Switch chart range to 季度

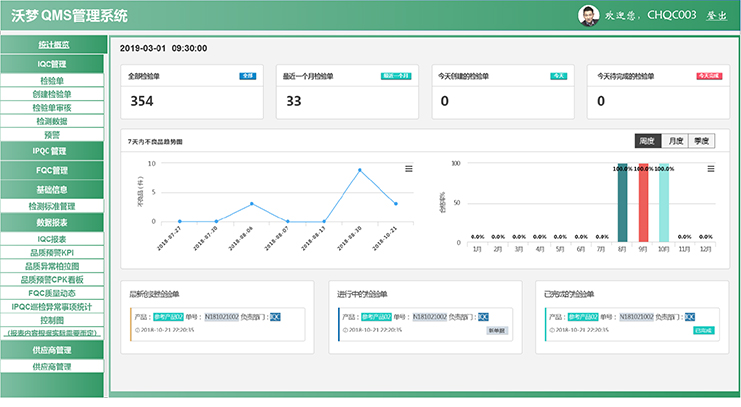point(702,141)
